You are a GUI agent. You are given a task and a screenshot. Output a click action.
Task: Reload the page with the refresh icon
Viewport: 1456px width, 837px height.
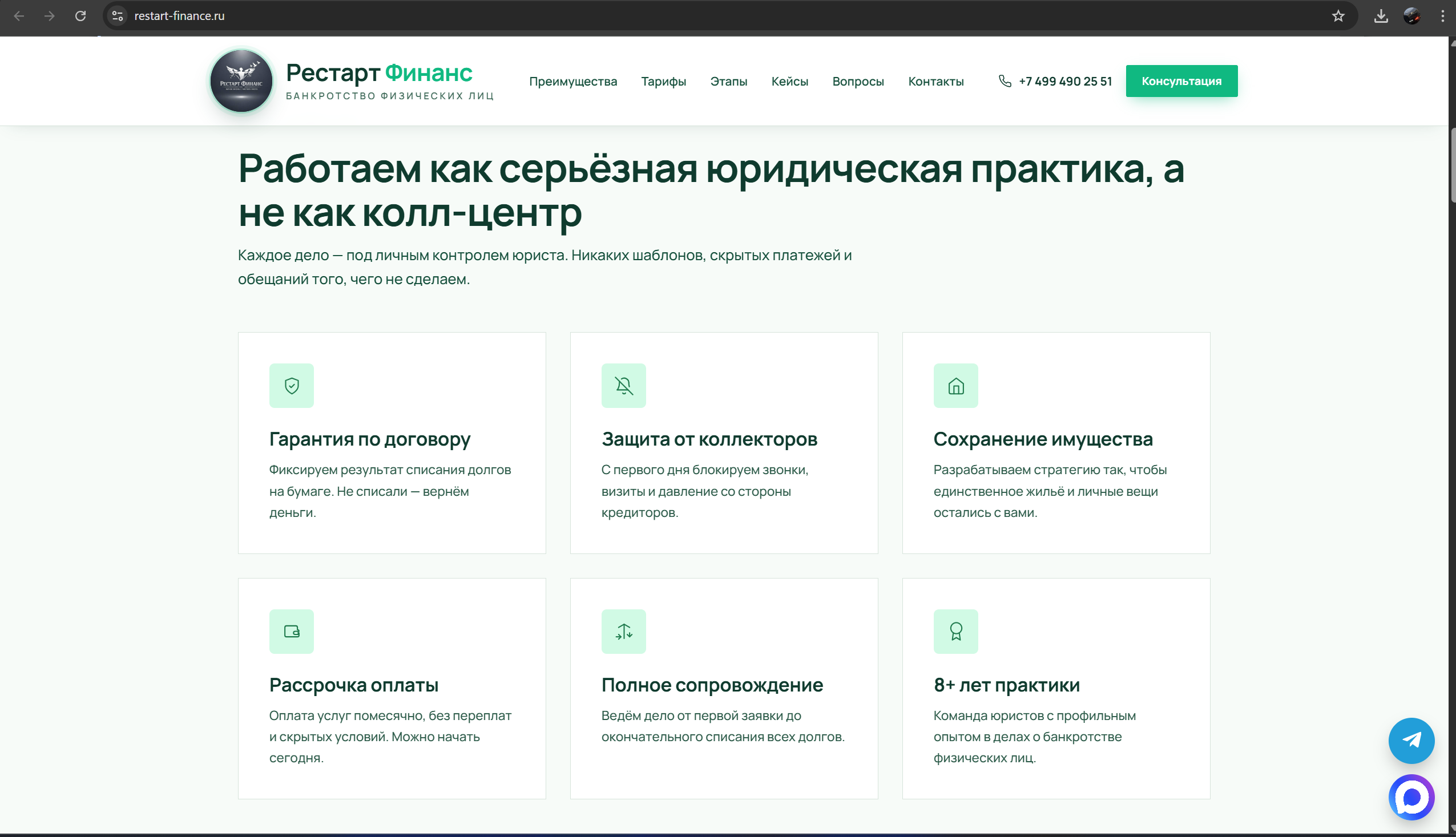coord(80,16)
